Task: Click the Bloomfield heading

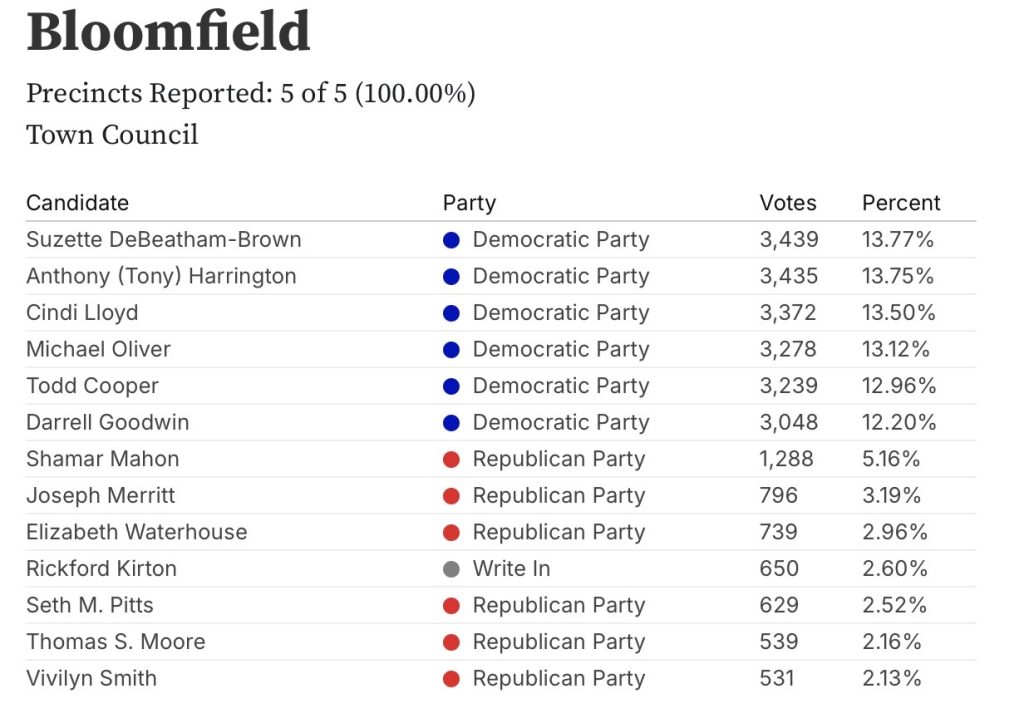Action: (x=168, y=33)
